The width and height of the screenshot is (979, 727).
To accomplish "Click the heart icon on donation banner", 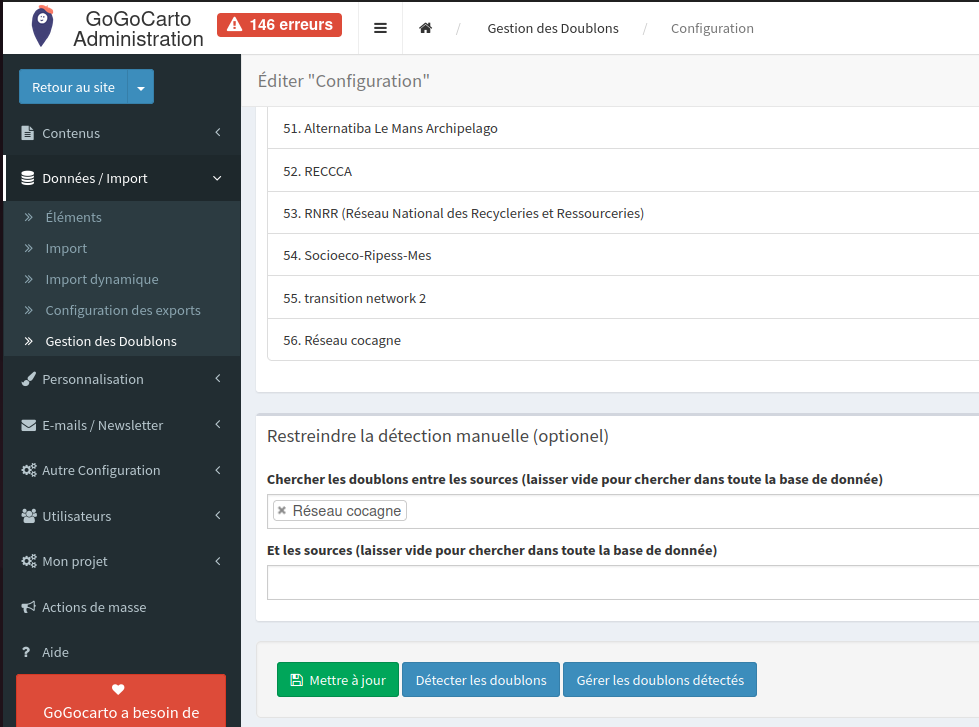I will point(118,690).
